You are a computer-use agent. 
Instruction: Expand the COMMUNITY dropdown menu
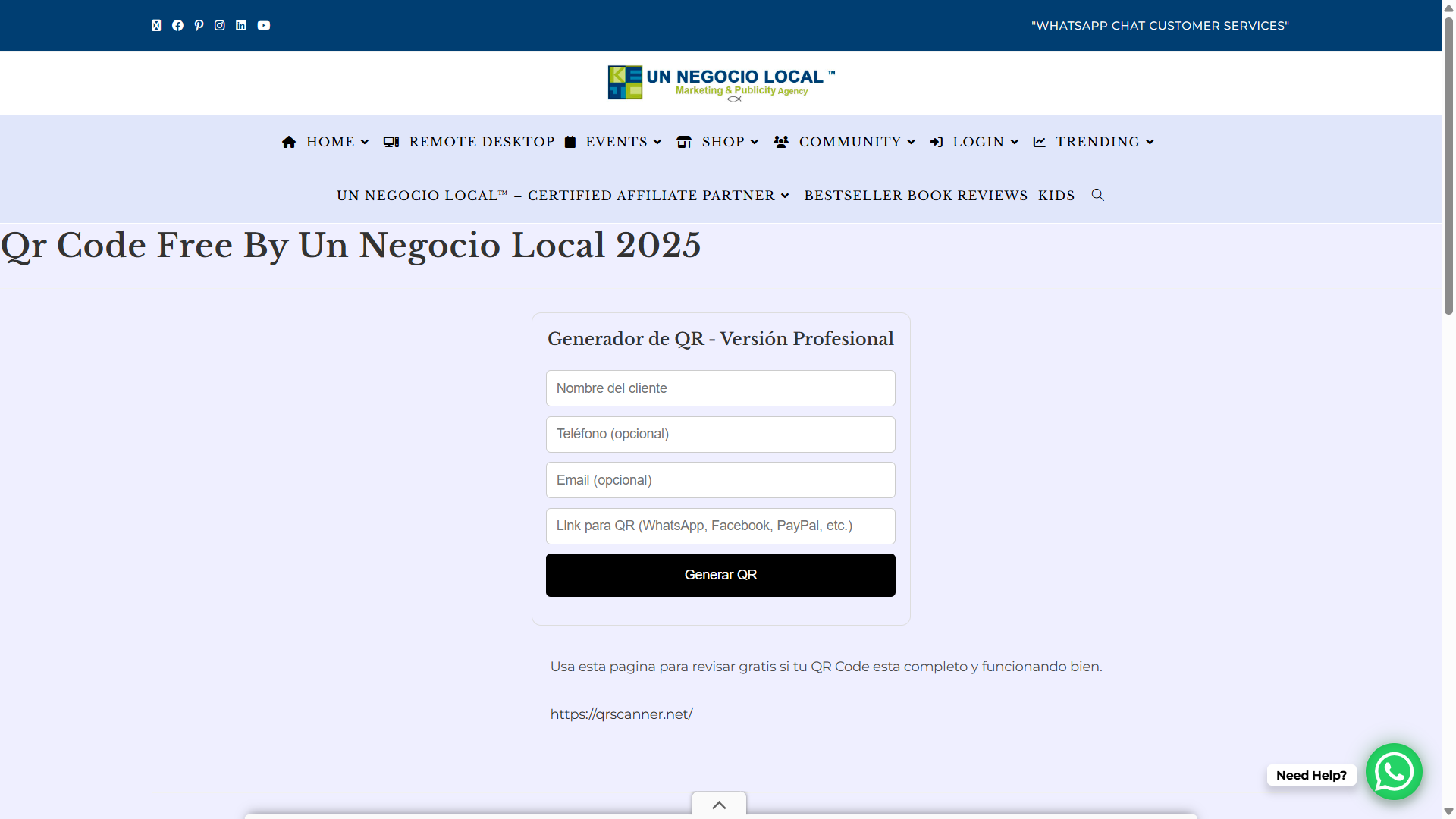[x=849, y=142]
